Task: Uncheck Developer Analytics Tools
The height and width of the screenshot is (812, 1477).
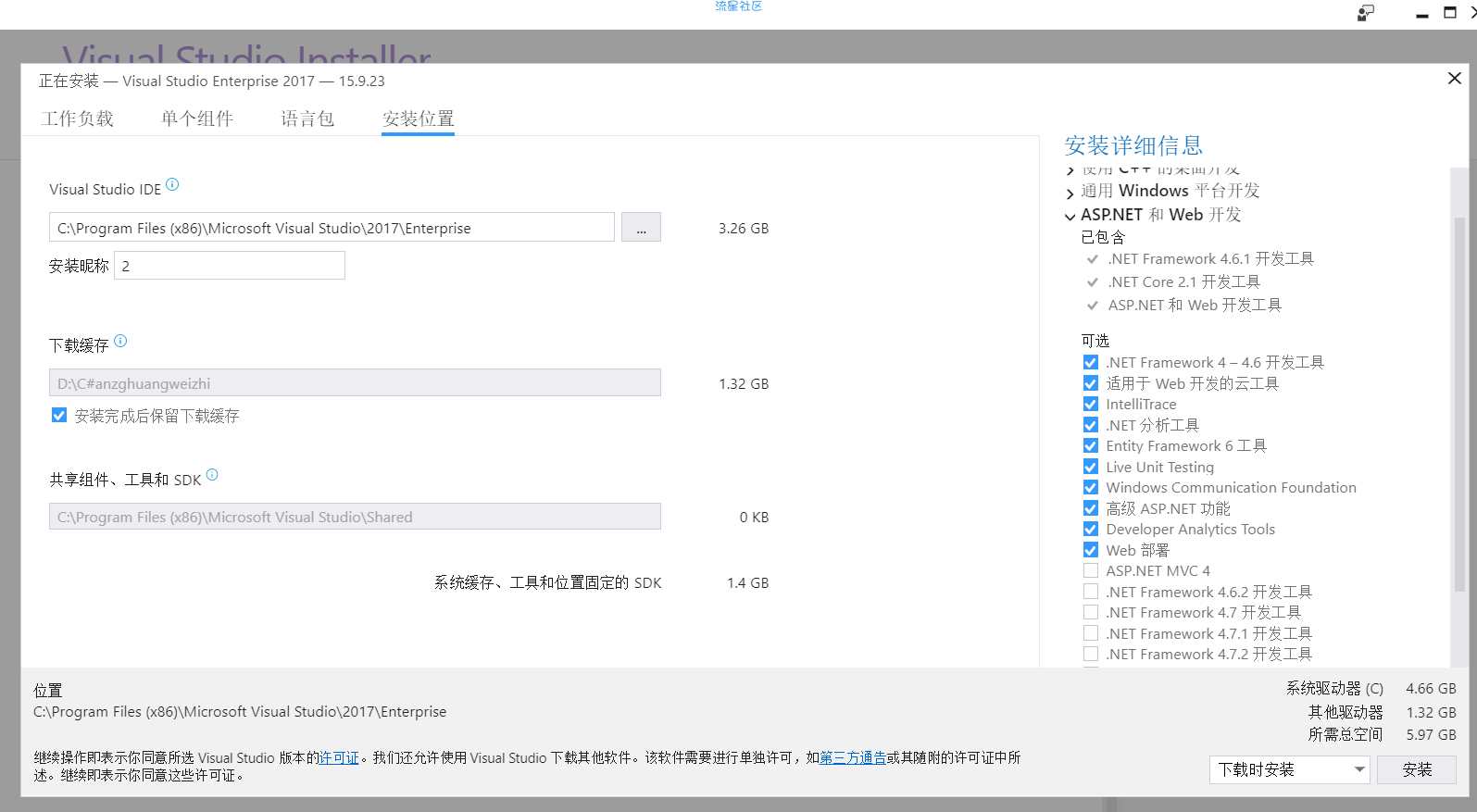Action: pyautogui.click(x=1091, y=529)
